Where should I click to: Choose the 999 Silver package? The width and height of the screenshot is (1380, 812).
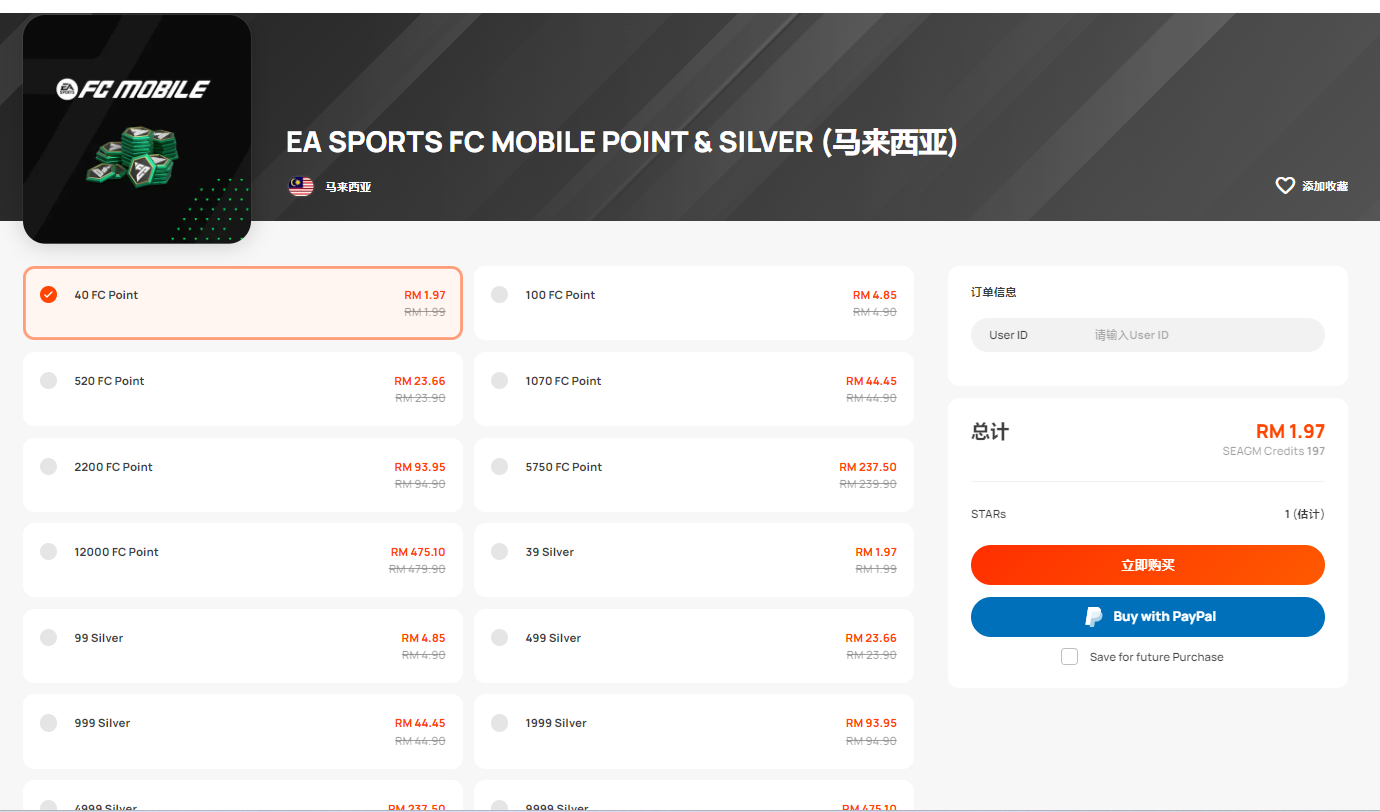[x=243, y=731]
